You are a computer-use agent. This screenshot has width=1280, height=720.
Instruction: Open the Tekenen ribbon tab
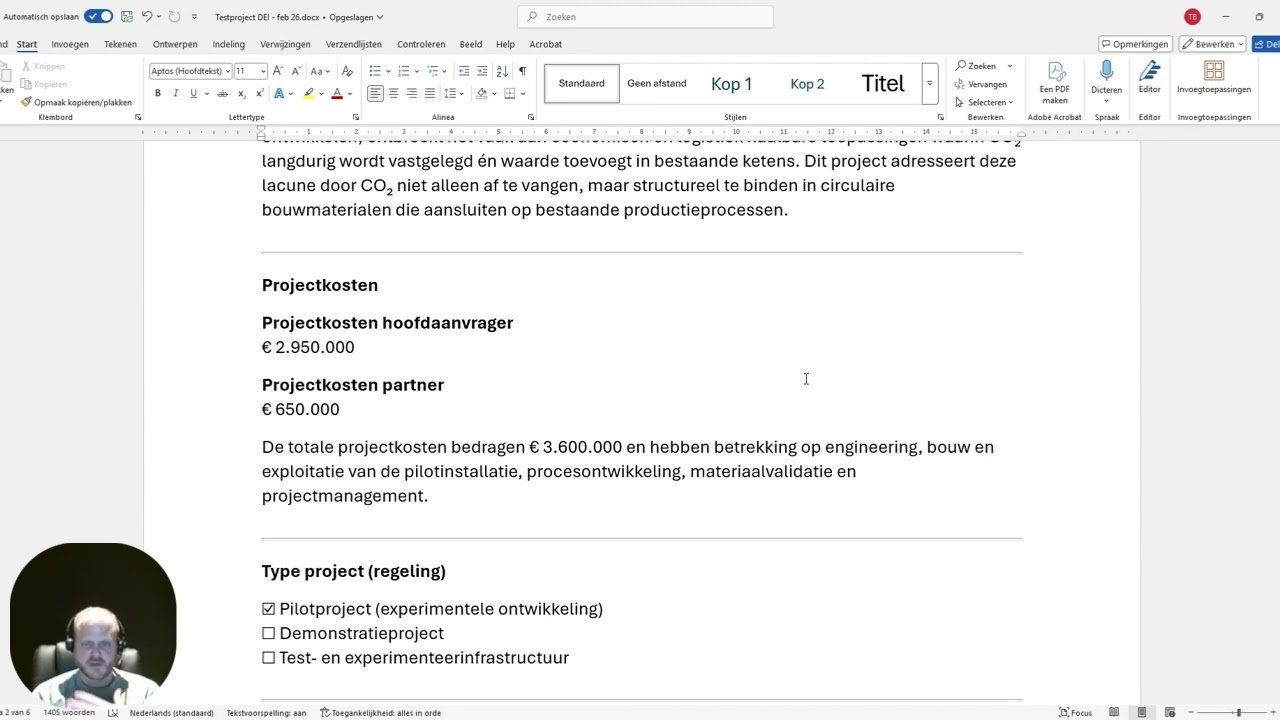click(120, 44)
